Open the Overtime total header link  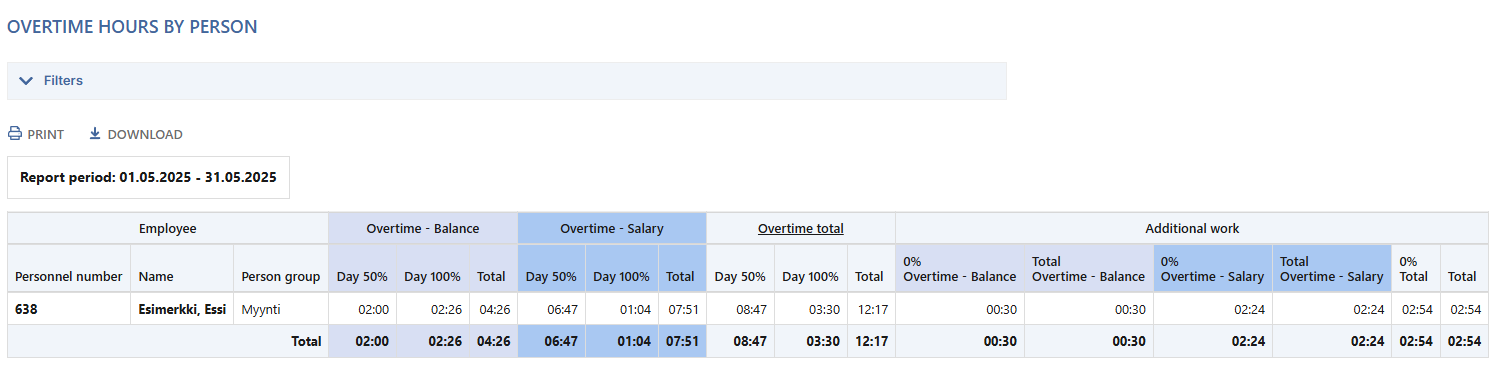pyautogui.click(x=801, y=228)
